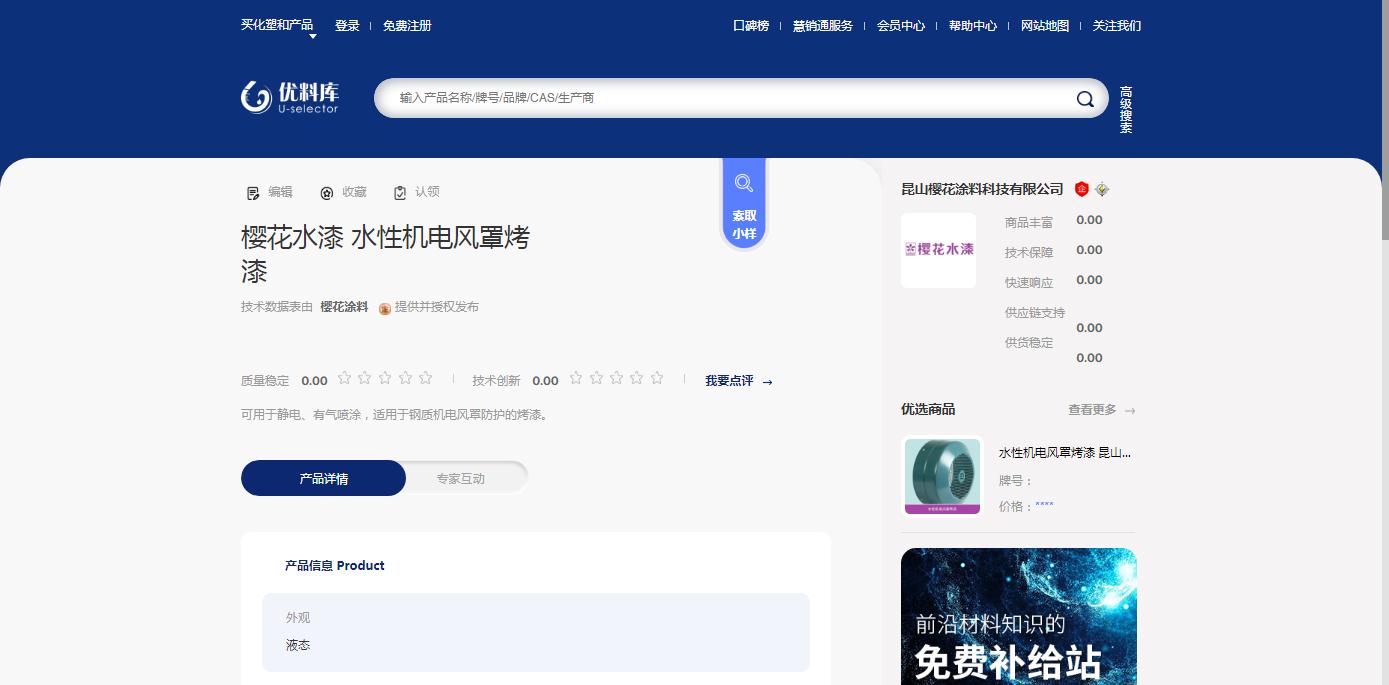The image size is (1389, 685).
Task: Click the fifth 质量稳定 rating star
Action: tap(425, 378)
